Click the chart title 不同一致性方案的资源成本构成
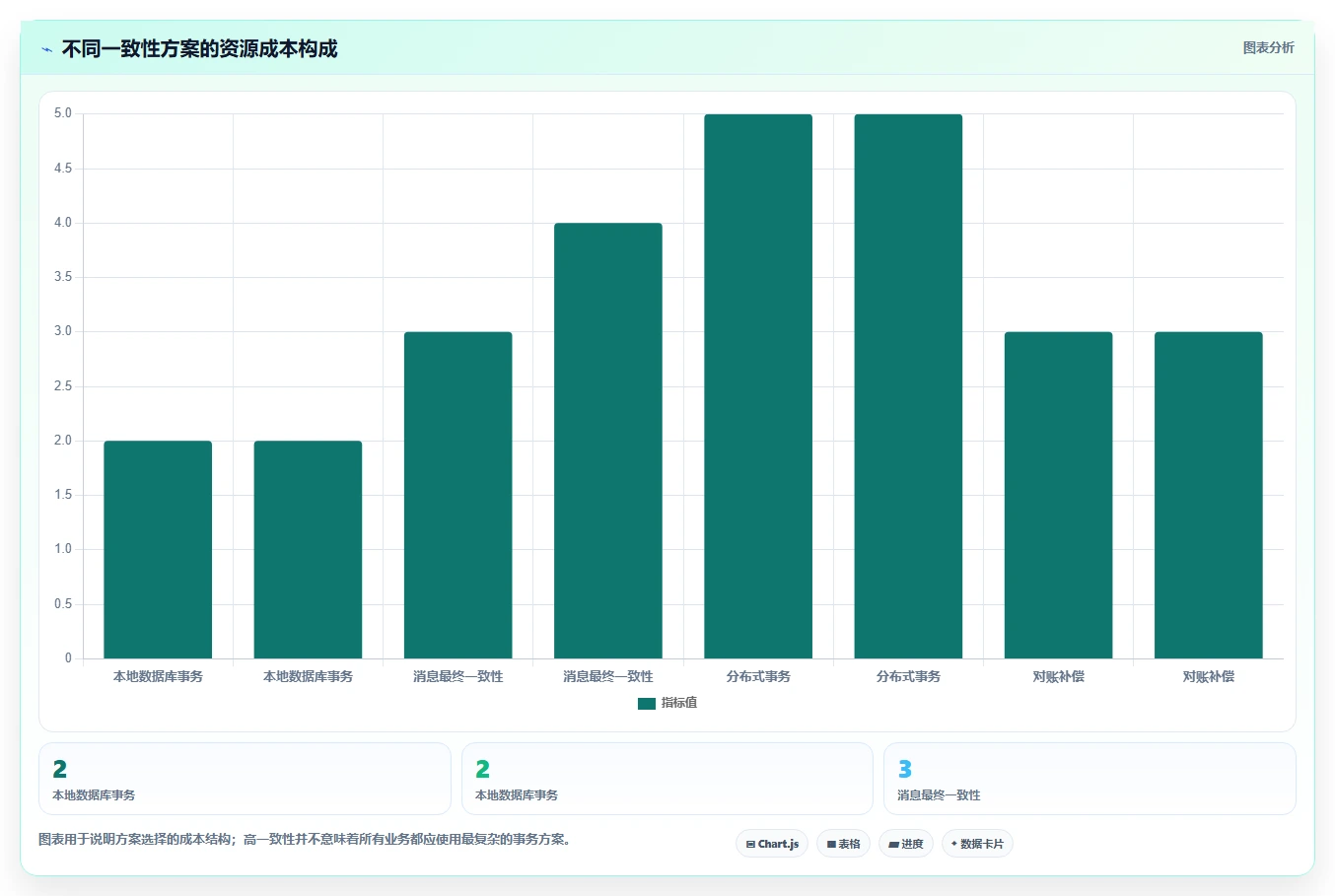This screenshot has height=896, width=1335. pyautogui.click(x=199, y=48)
